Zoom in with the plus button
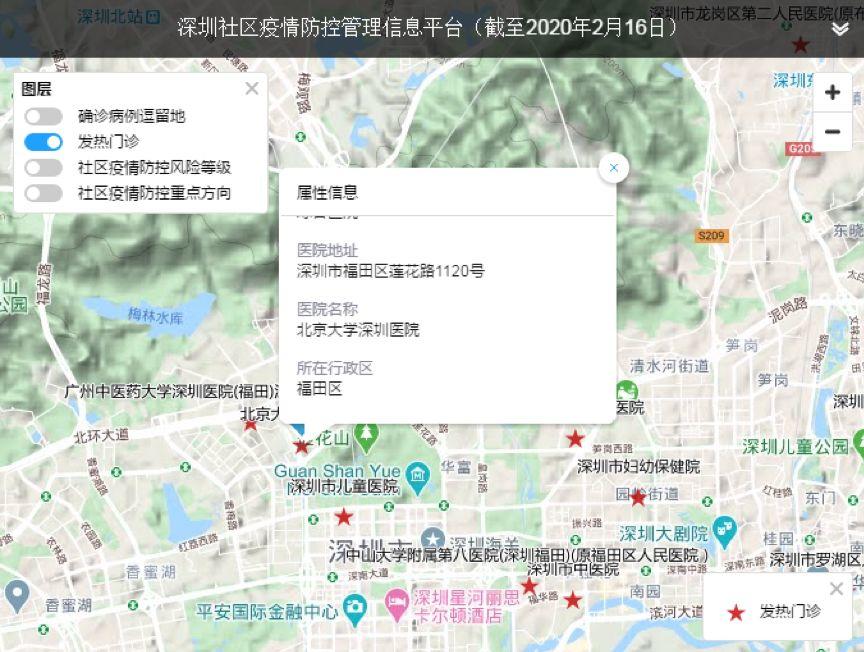This screenshot has width=864, height=652. pyautogui.click(x=833, y=92)
